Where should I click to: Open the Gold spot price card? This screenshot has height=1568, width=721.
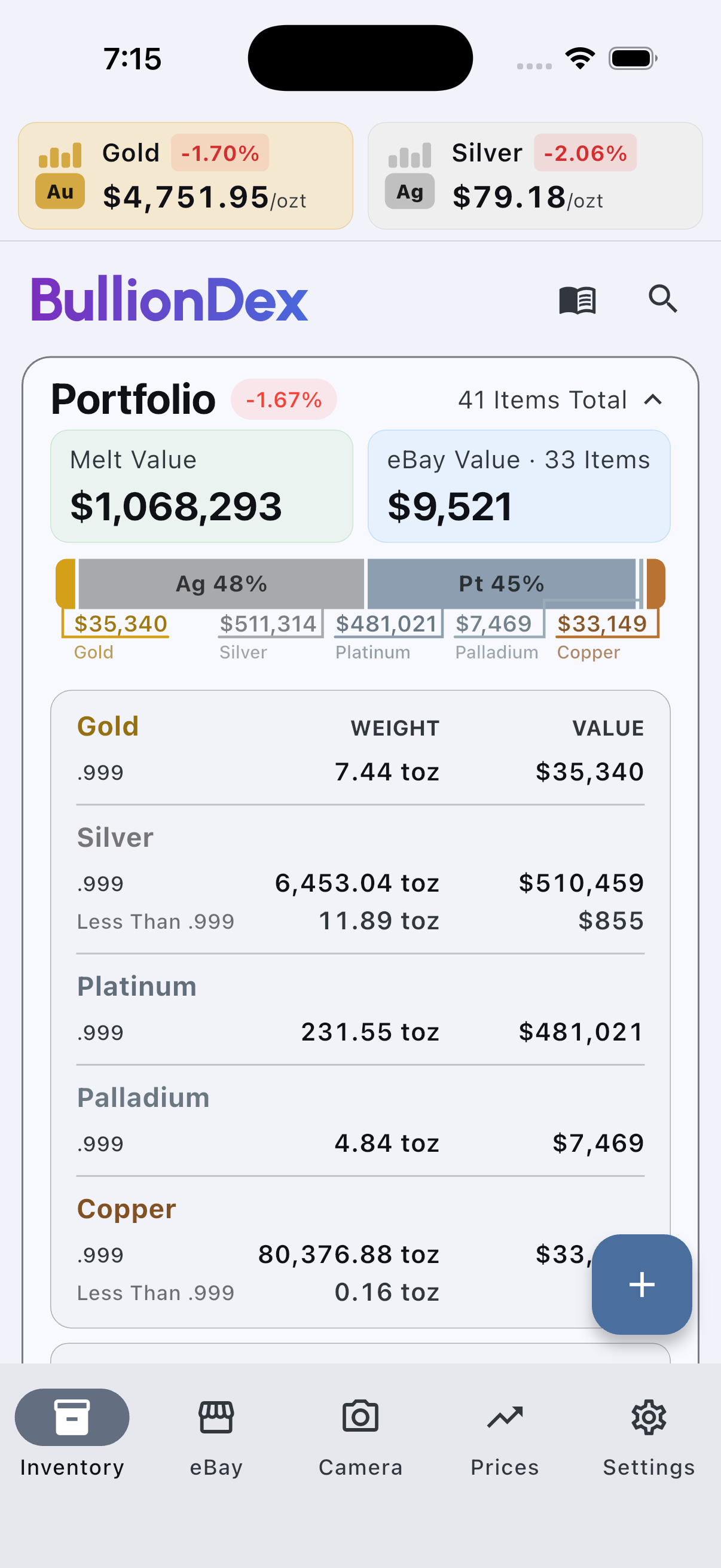tap(185, 176)
